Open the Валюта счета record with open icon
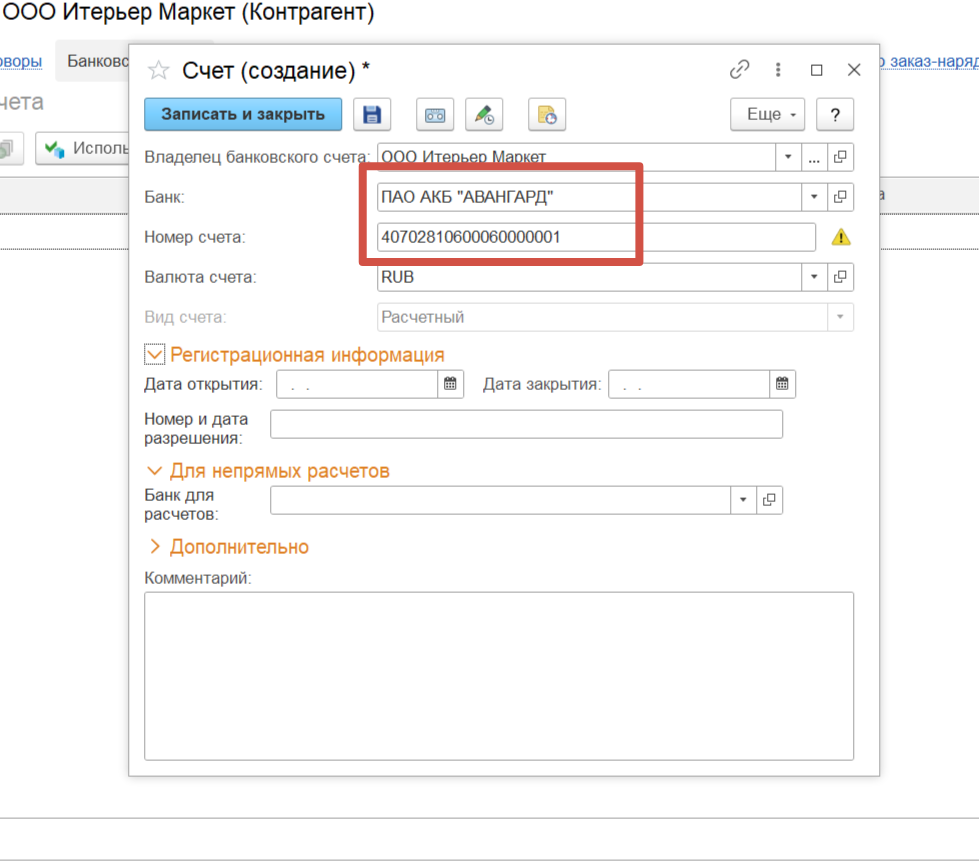The height and width of the screenshot is (862, 979). 841,277
